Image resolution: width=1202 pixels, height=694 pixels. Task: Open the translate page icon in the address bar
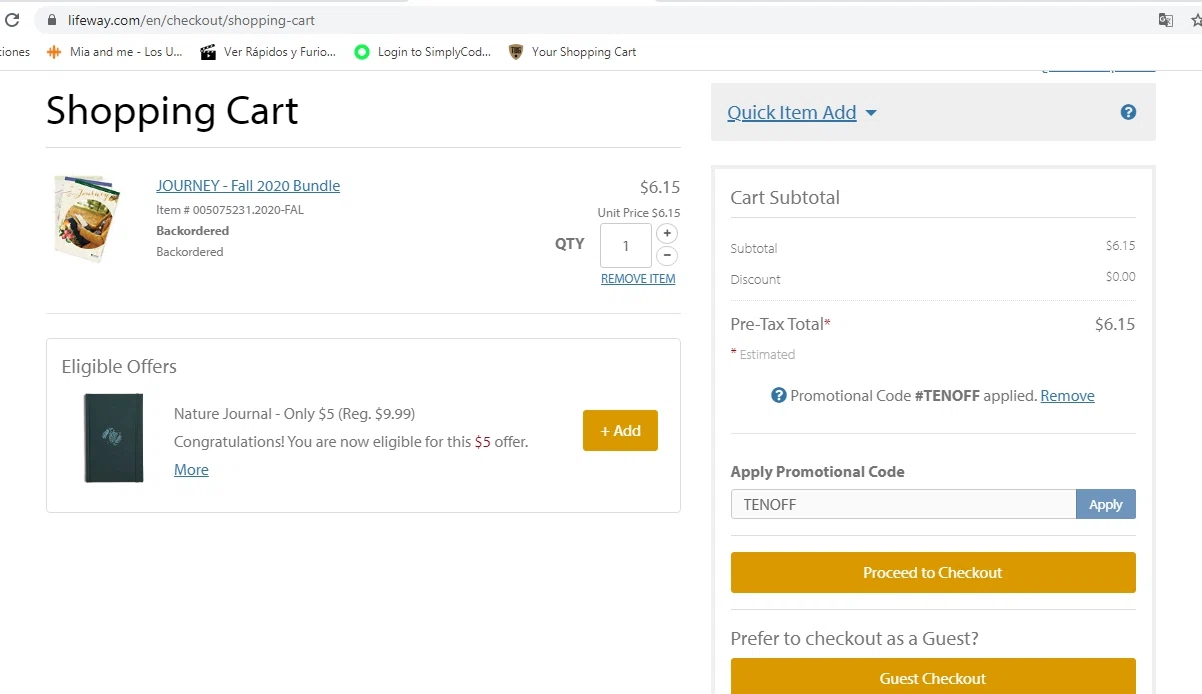point(1166,20)
